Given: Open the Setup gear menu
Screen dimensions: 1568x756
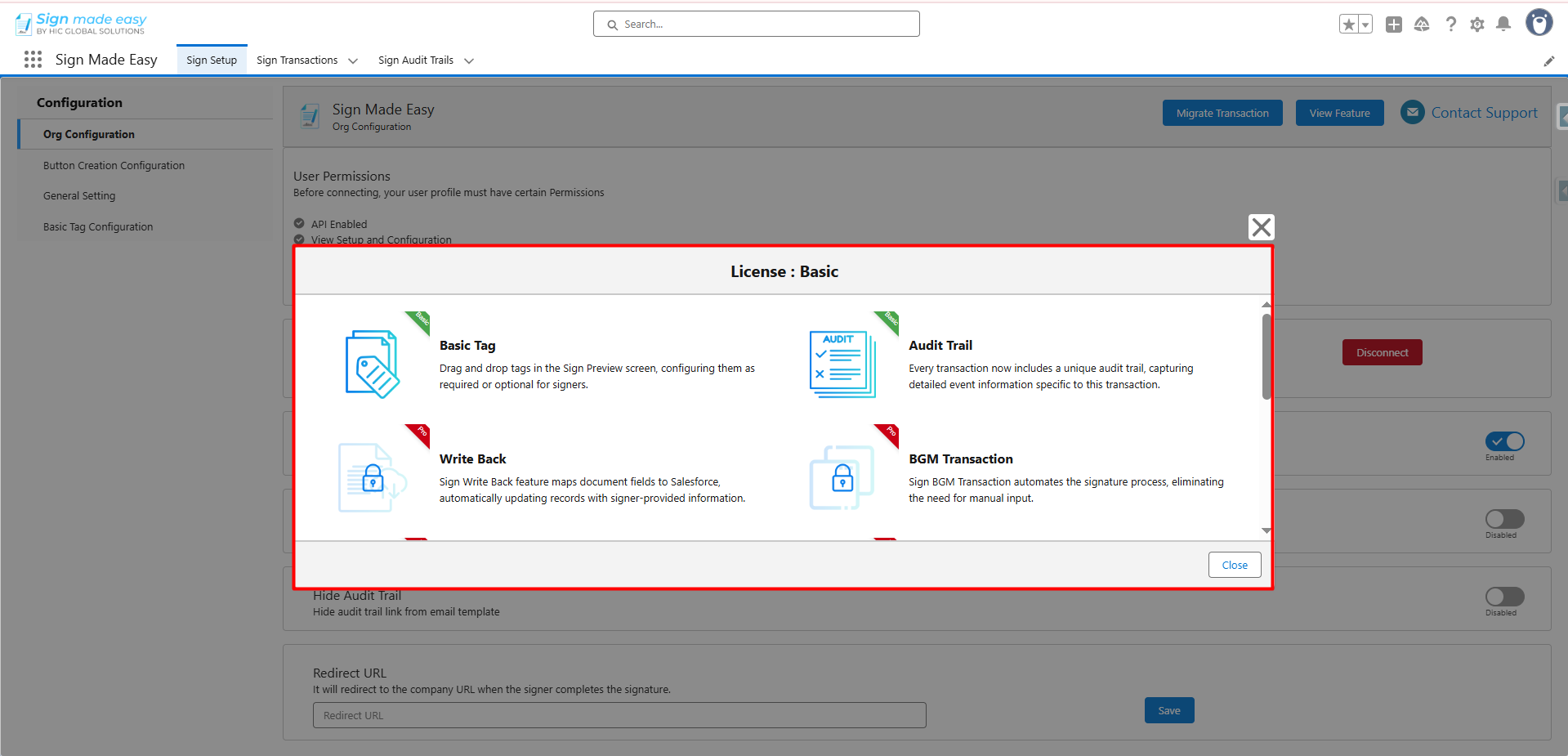Looking at the screenshot, I should tap(1477, 25).
